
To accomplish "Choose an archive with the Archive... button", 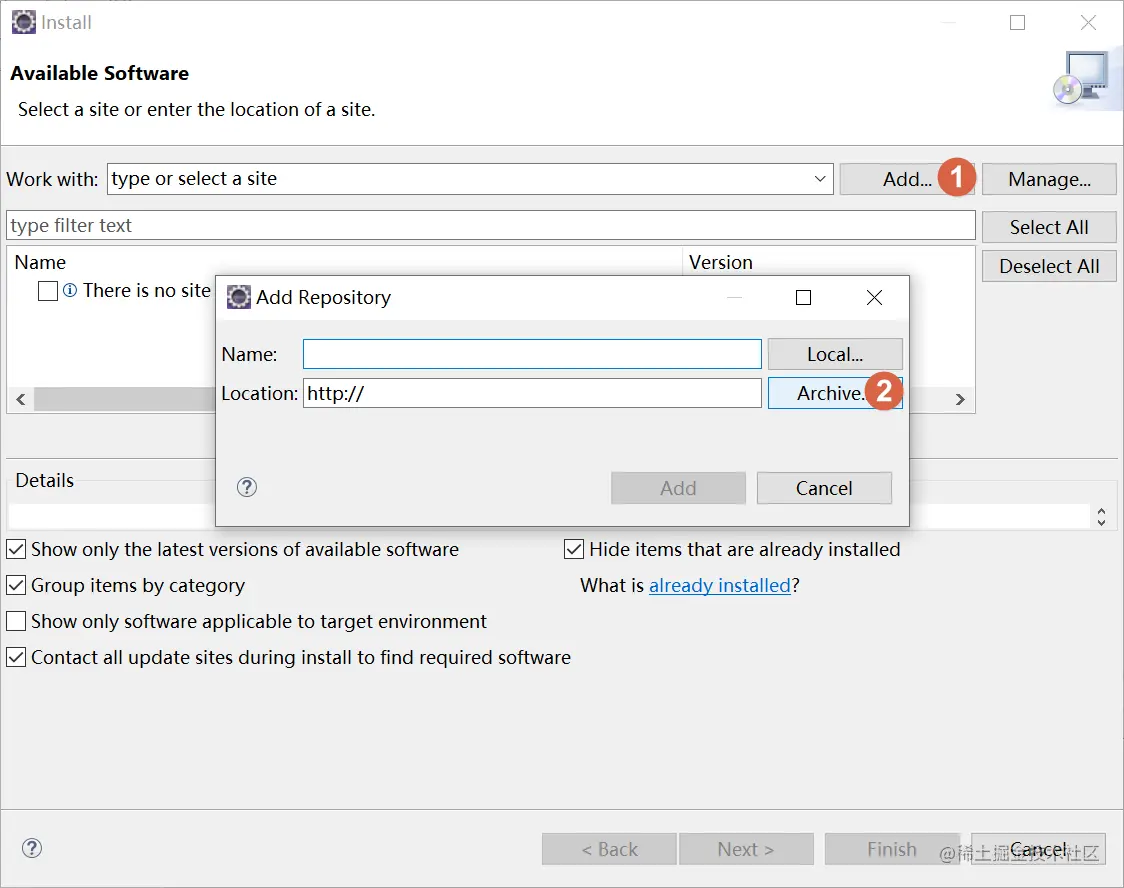I will pyautogui.click(x=835, y=393).
